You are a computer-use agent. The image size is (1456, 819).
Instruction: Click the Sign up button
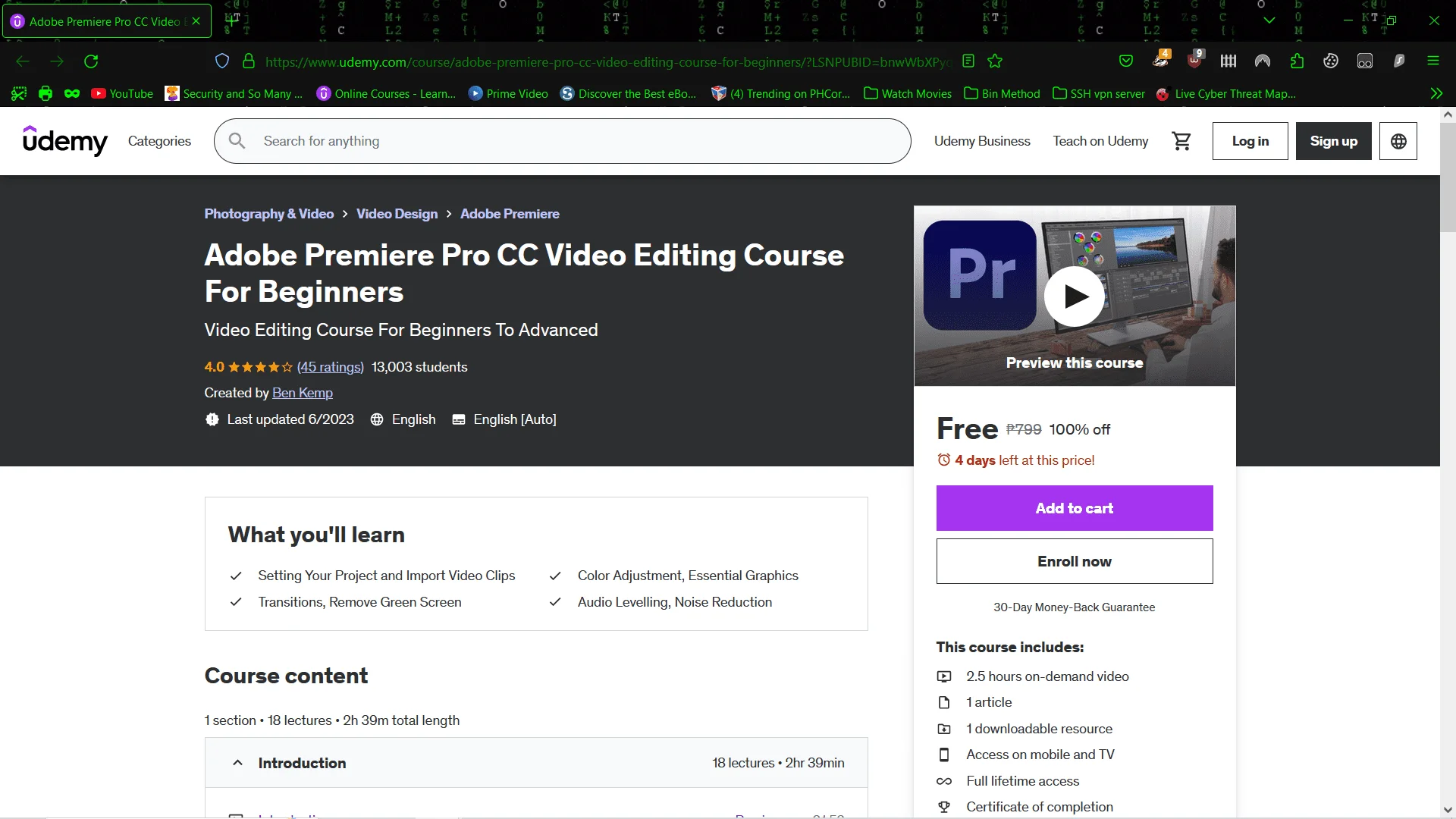pyautogui.click(x=1334, y=141)
